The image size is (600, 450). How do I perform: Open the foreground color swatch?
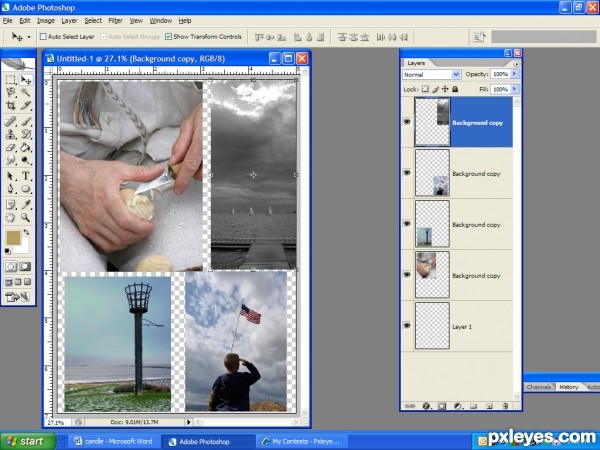click(13, 237)
